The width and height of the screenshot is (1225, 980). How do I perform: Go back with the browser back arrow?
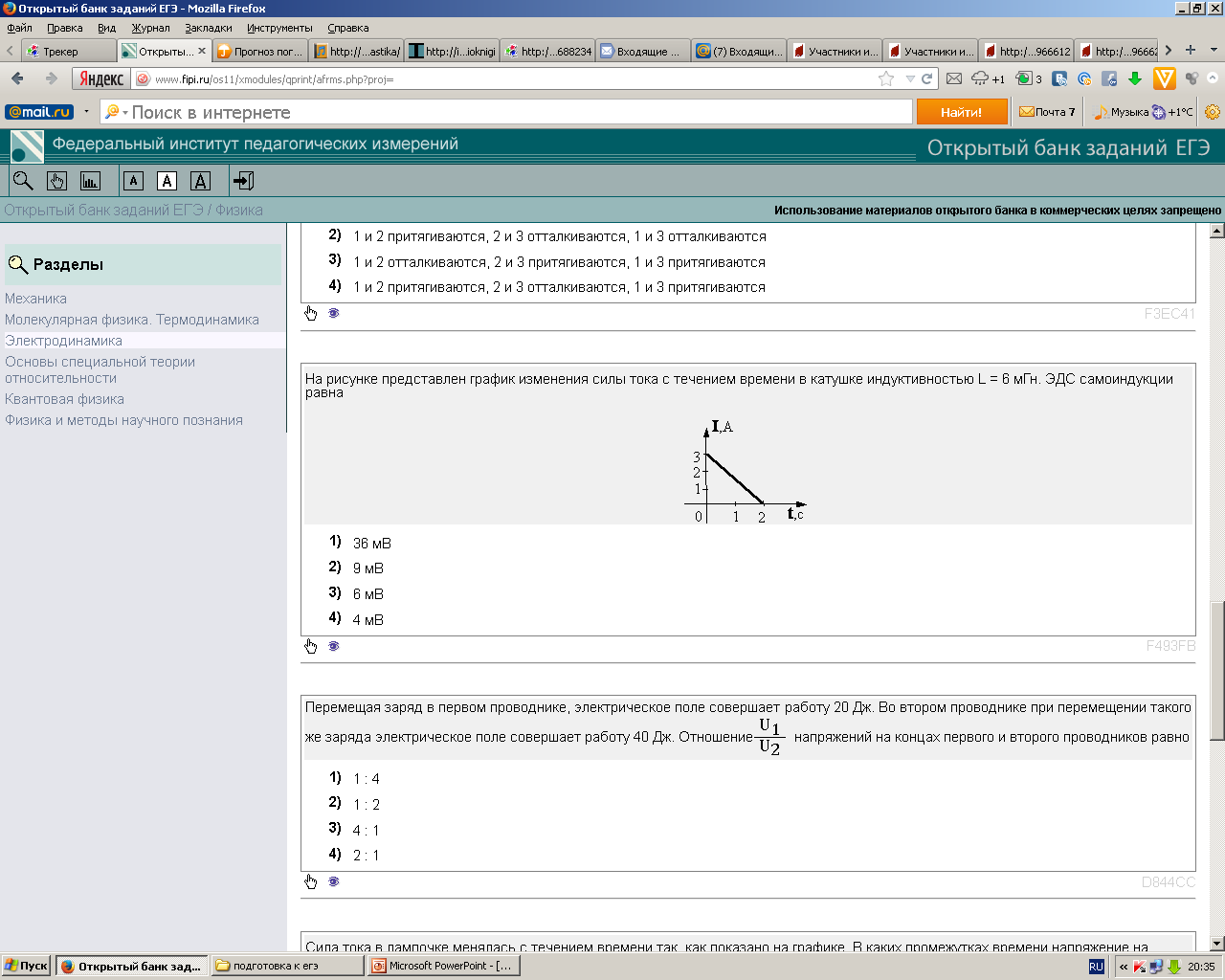click(x=17, y=78)
